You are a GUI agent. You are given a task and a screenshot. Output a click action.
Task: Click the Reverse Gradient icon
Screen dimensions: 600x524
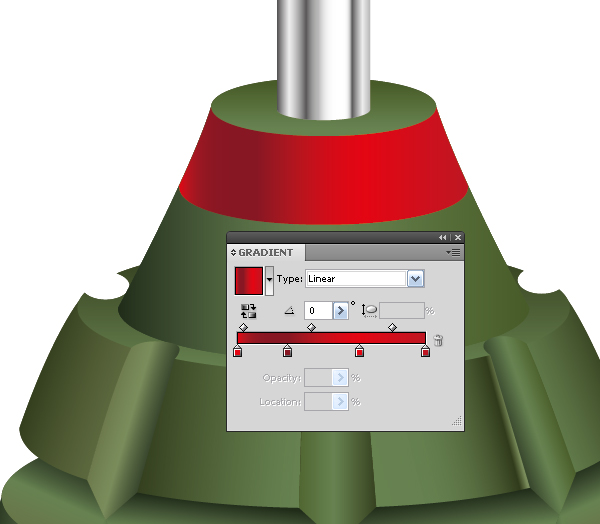click(249, 311)
